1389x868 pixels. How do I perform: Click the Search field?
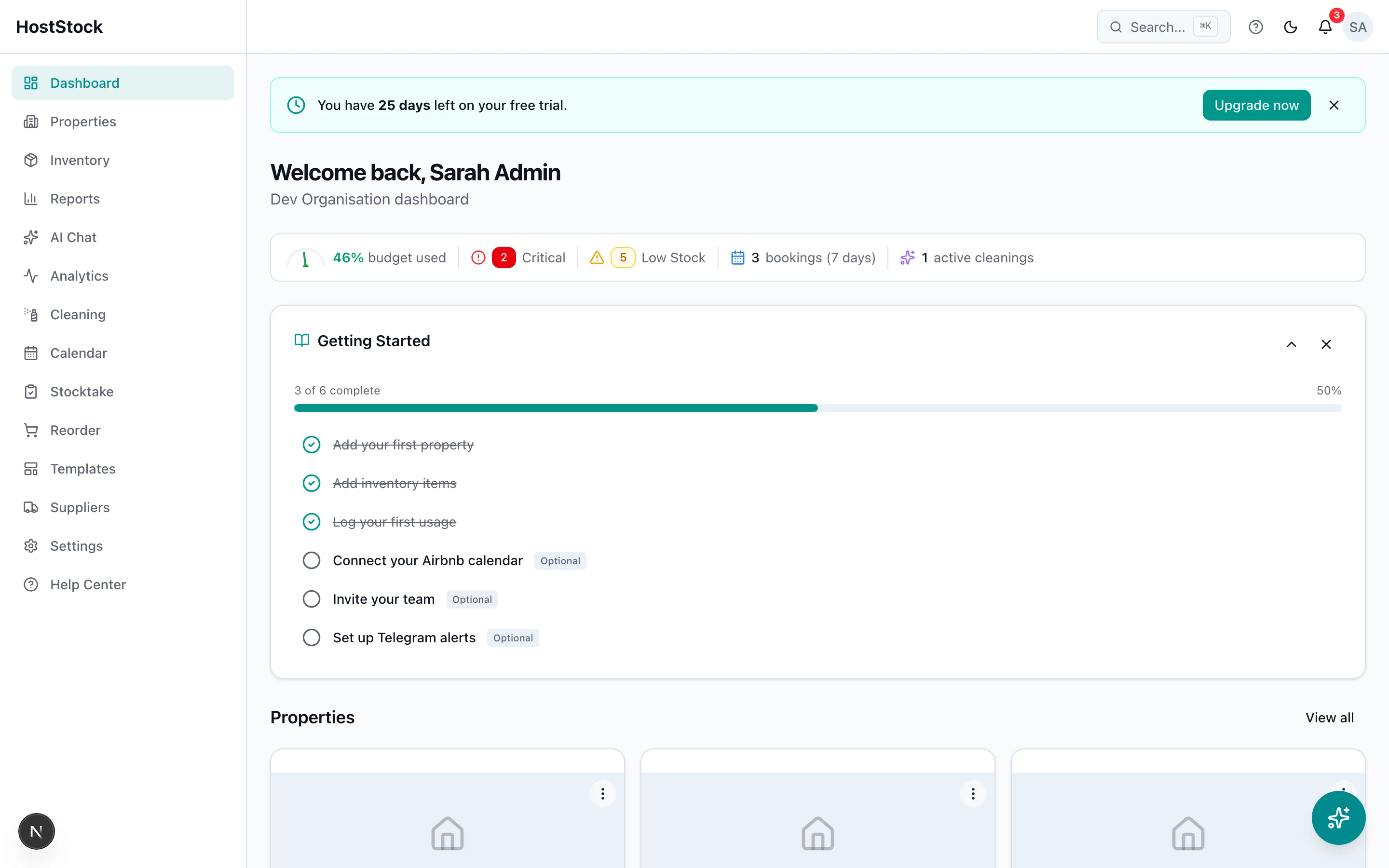1163,27
